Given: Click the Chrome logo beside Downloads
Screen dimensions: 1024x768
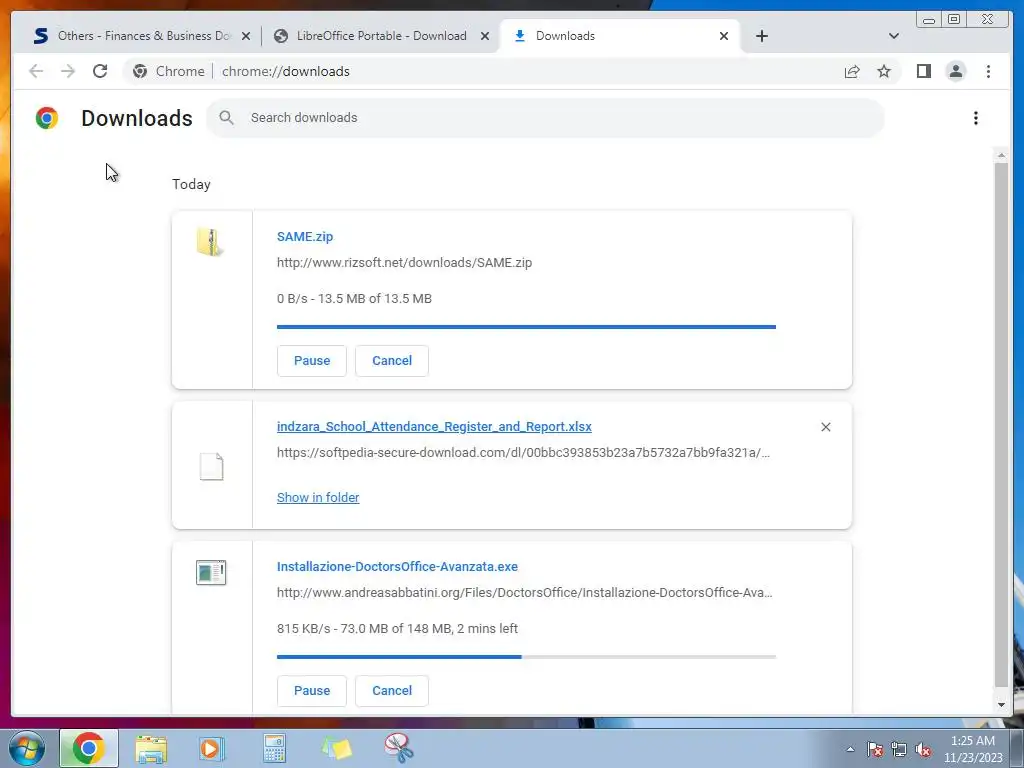Looking at the screenshot, I should click(x=46, y=118).
